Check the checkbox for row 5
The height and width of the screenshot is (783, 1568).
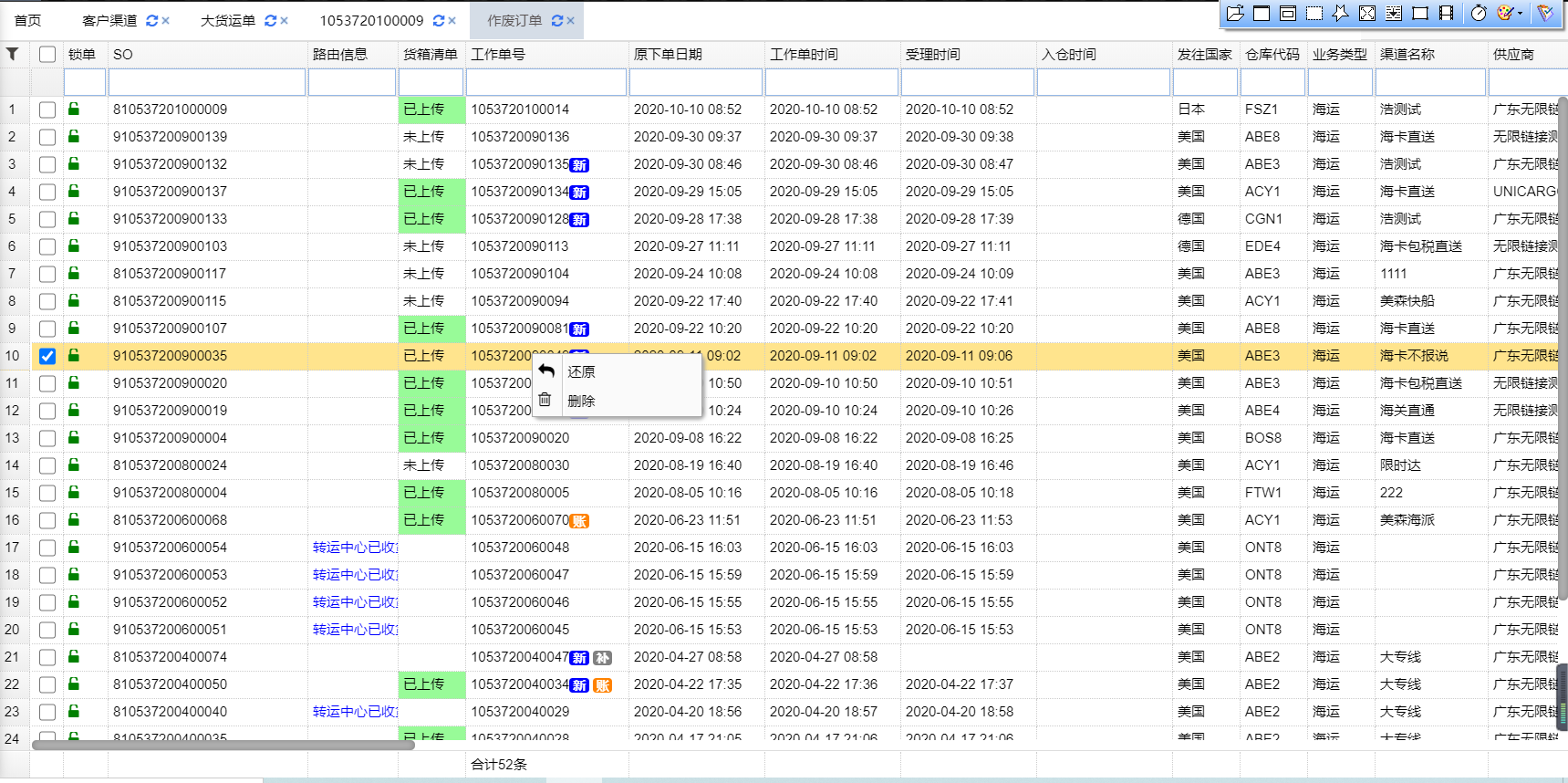click(47, 219)
